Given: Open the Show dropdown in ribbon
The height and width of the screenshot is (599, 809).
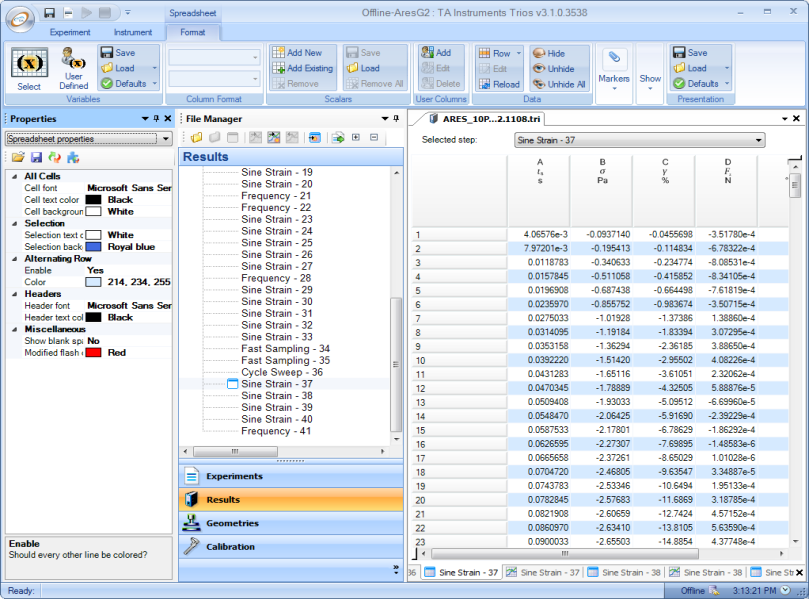Looking at the screenshot, I should [x=650, y=72].
